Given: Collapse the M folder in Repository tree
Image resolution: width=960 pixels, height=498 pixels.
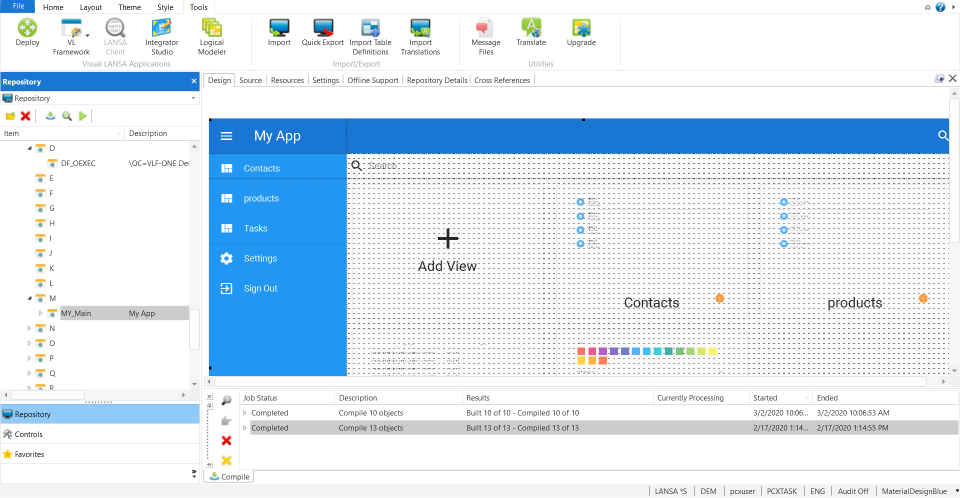Looking at the screenshot, I should point(29,298).
